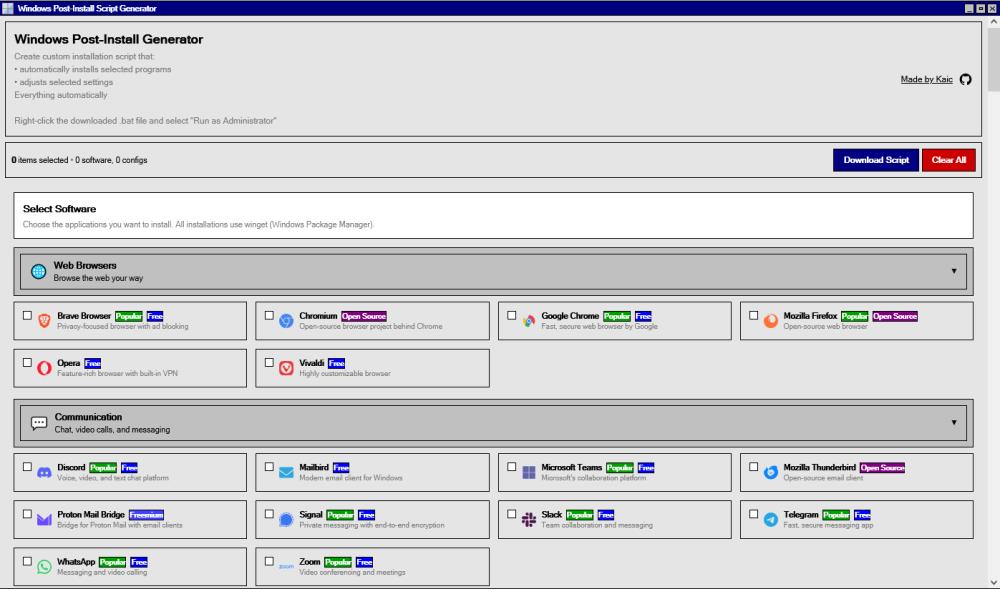Click the Clear All button
1000x589 pixels.
pyautogui.click(x=948, y=160)
